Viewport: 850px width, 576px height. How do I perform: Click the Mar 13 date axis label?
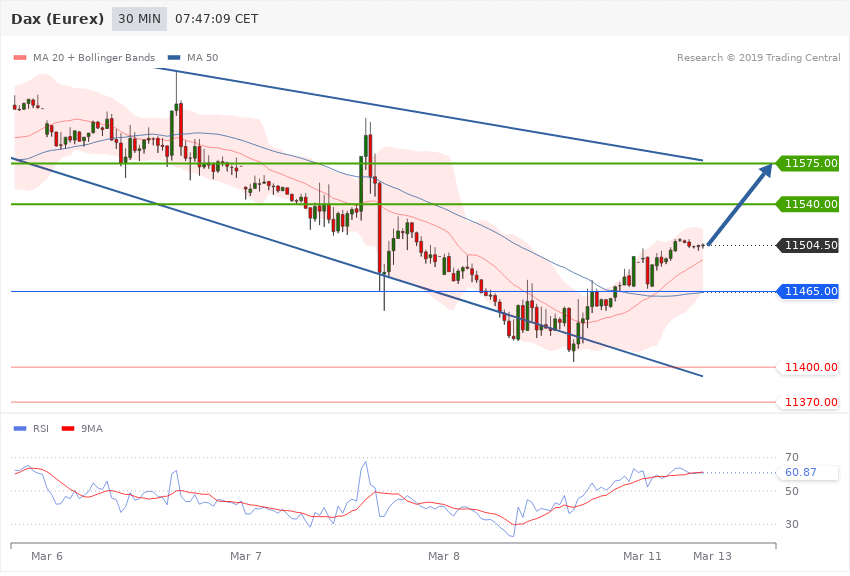pyautogui.click(x=712, y=556)
